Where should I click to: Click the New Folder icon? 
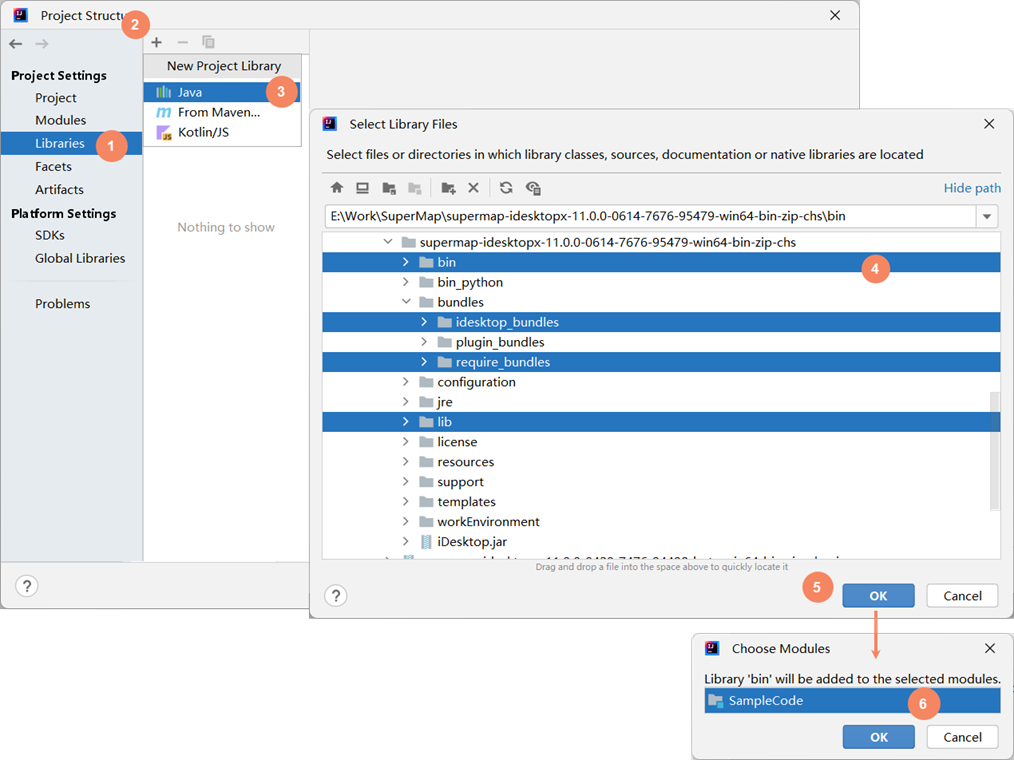(448, 188)
